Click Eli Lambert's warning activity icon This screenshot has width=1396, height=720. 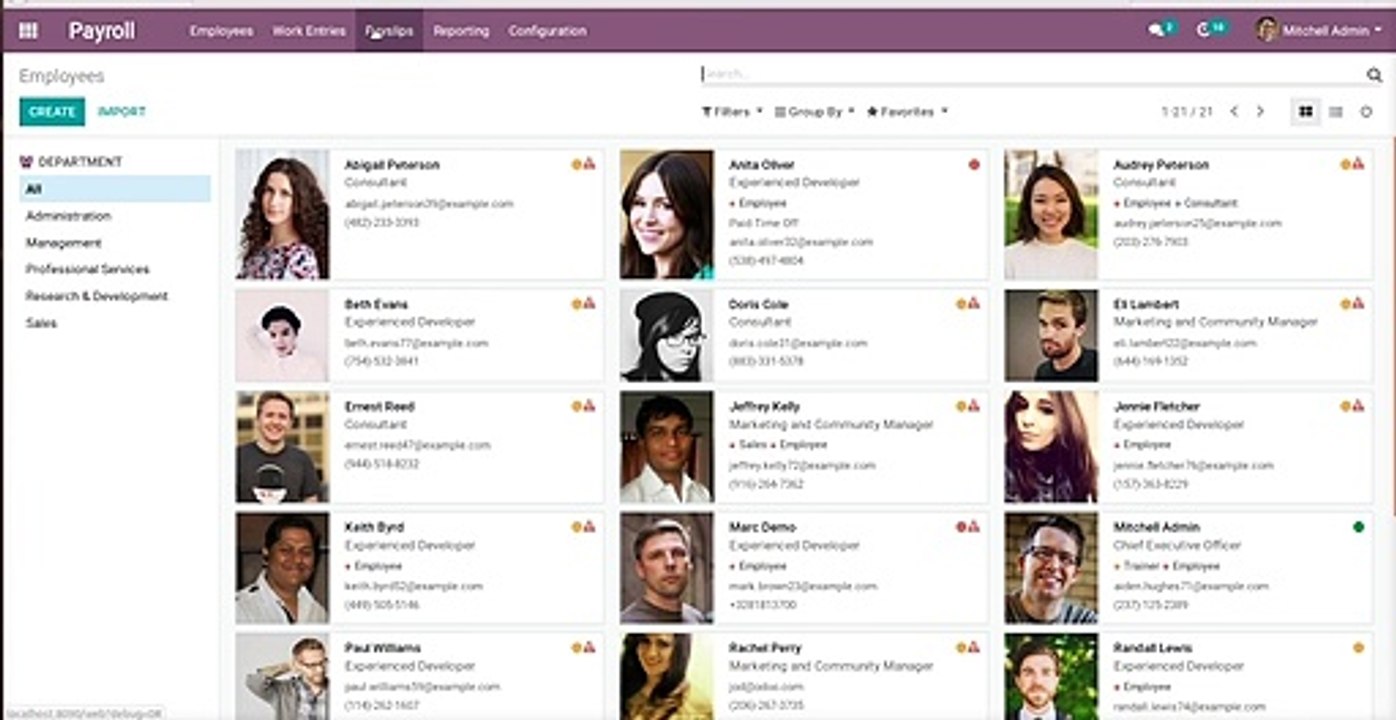pos(1358,303)
